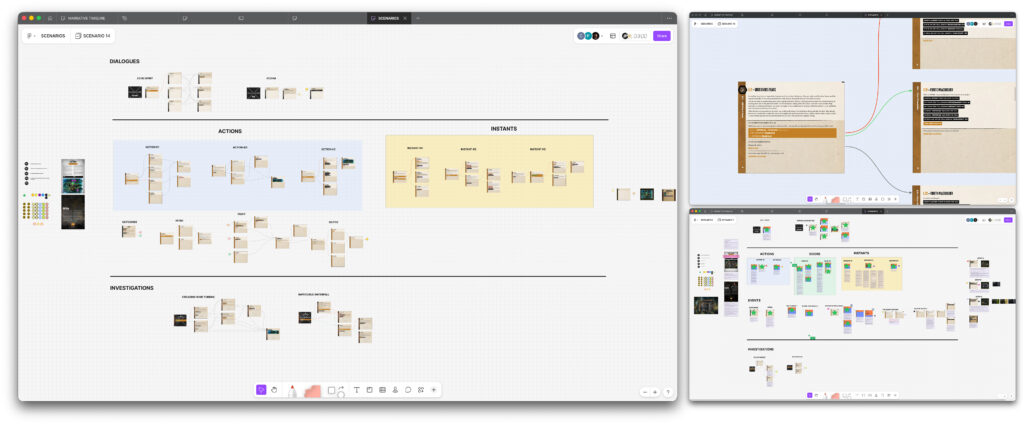Open a new tab with the plus
The image size is (1024, 425).
click(418, 18)
